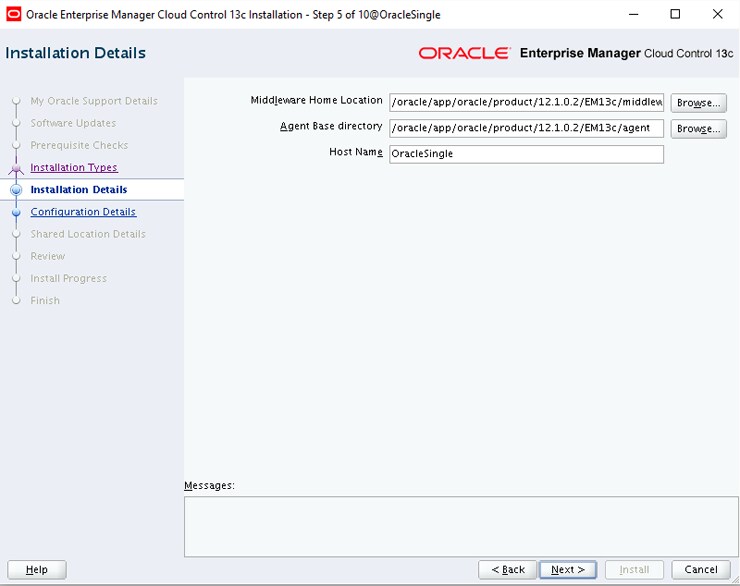This screenshot has width=740, height=586.
Task: Click the Messages label
Action: pyautogui.click(x=209, y=486)
